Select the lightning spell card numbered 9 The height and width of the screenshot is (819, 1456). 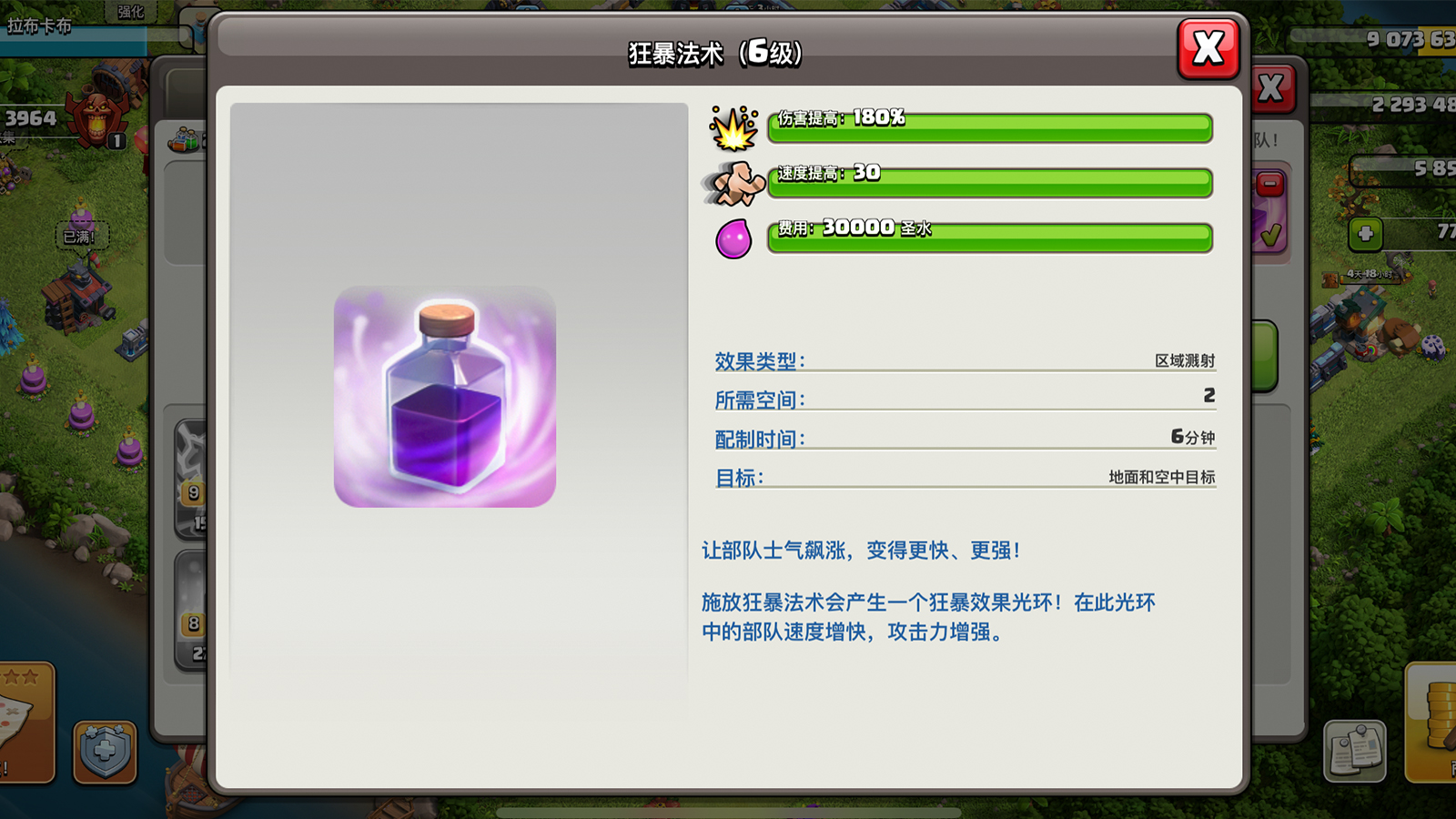click(190, 479)
